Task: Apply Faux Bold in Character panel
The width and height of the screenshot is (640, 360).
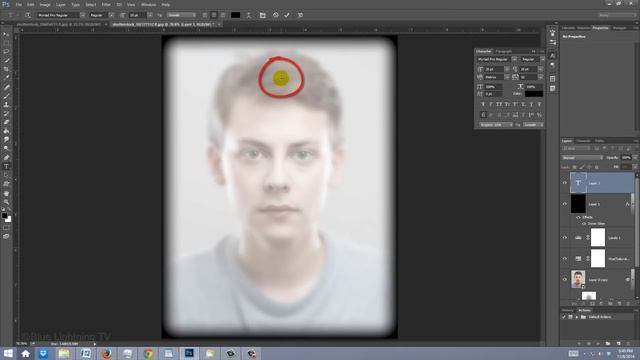Action: pos(483,104)
